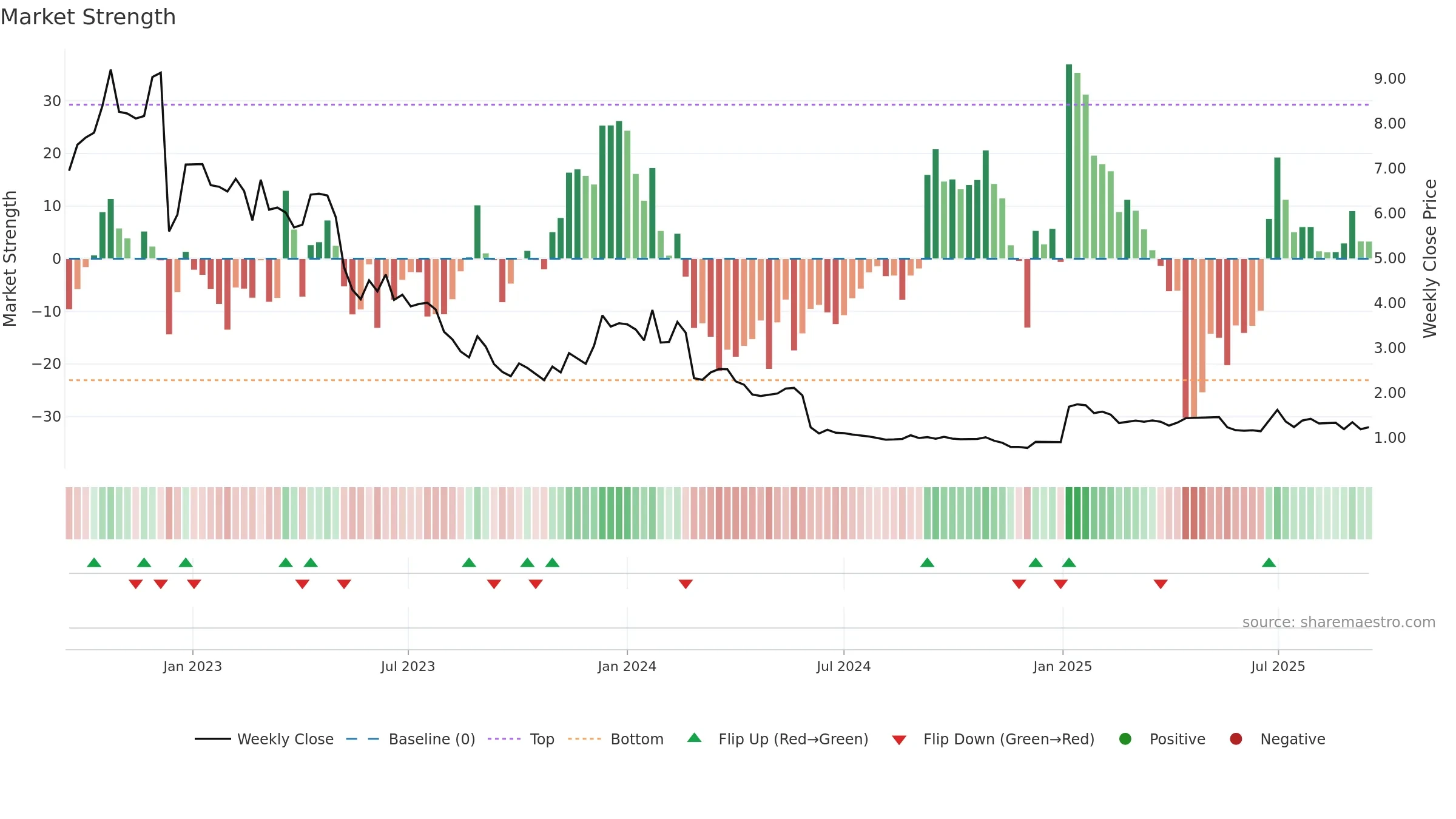
Task: Click the Jan 2023 x-axis label
Action: coord(192,667)
